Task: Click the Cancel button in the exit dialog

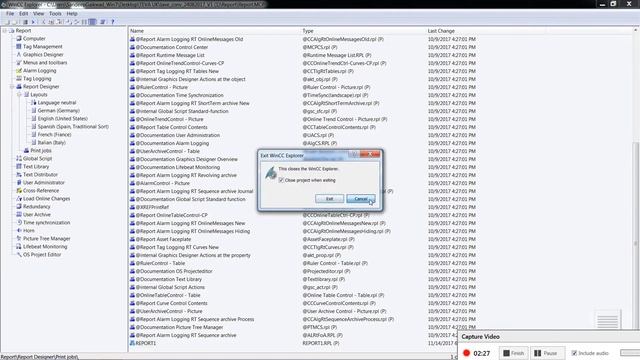Action: pyautogui.click(x=361, y=199)
